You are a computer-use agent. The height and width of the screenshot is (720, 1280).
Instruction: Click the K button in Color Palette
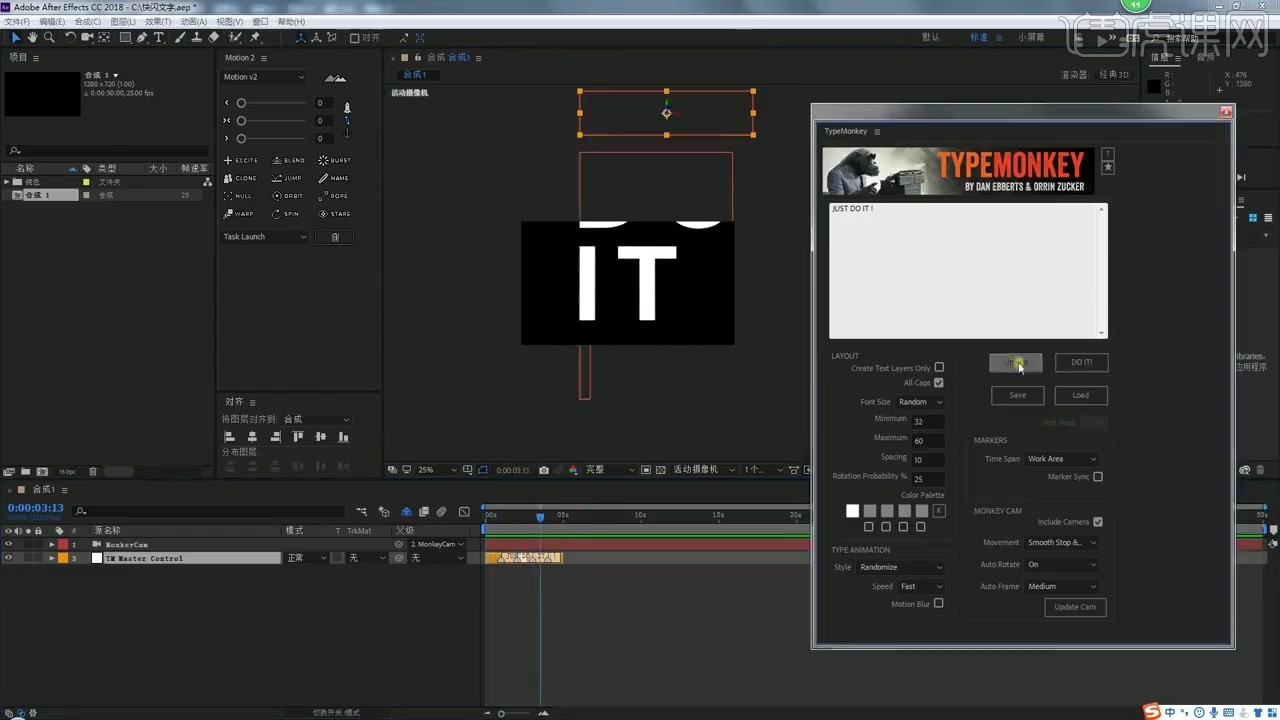tap(939, 511)
